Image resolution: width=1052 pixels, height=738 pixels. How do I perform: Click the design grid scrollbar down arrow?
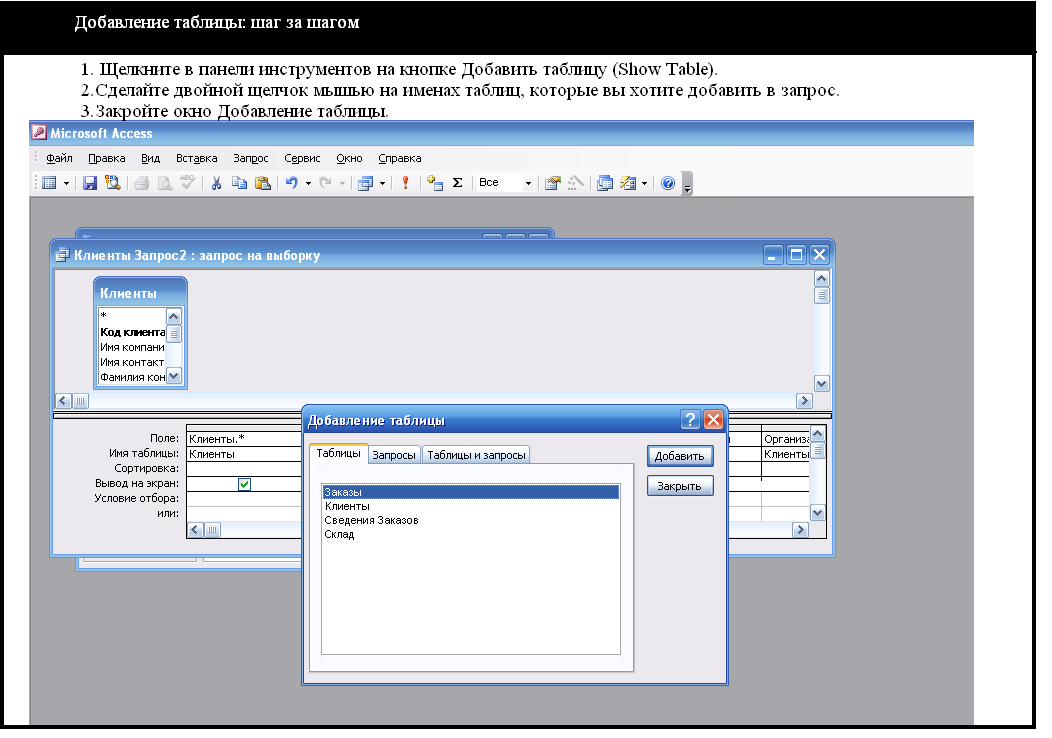[x=817, y=513]
